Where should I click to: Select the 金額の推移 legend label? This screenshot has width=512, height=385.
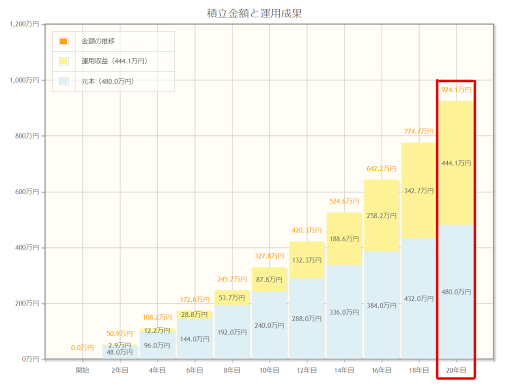98,41
